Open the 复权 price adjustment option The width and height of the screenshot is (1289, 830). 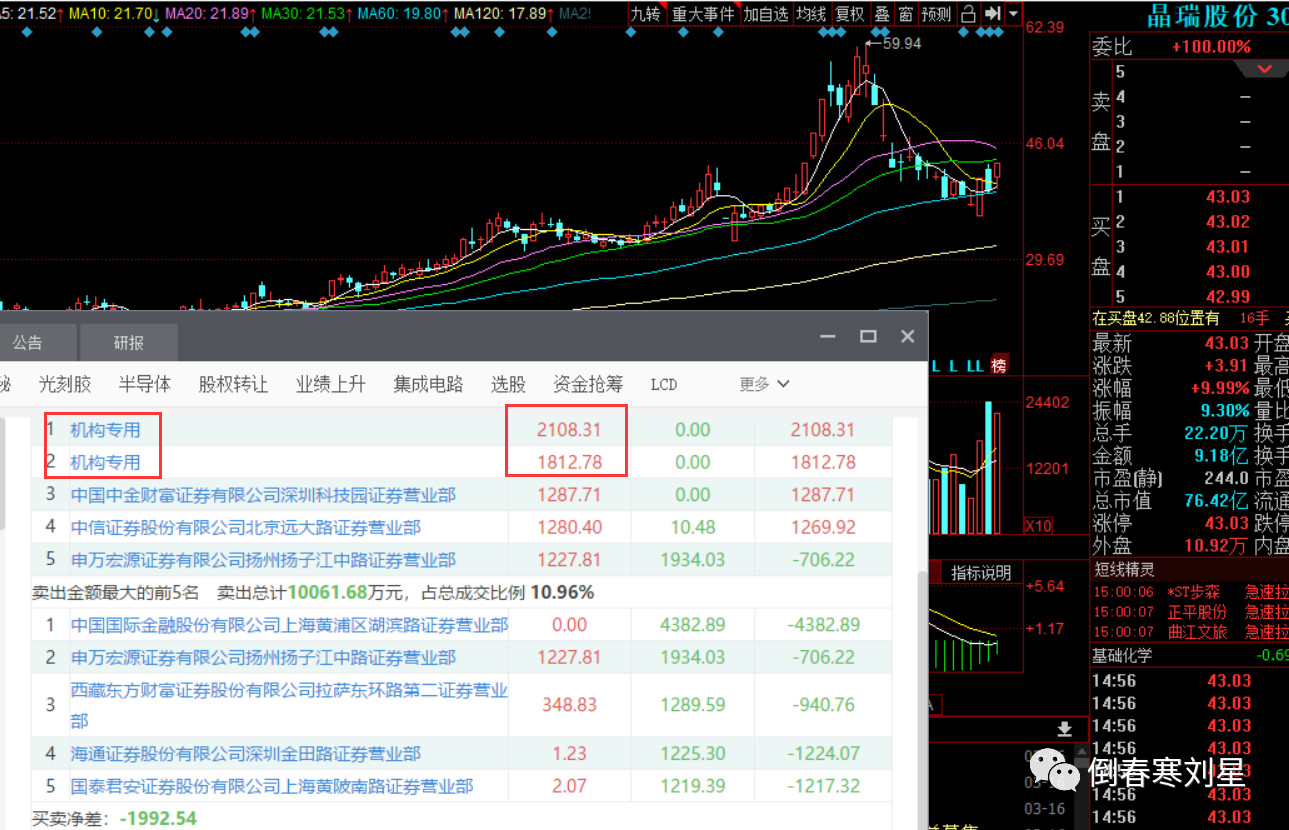pyautogui.click(x=850, y=14)
